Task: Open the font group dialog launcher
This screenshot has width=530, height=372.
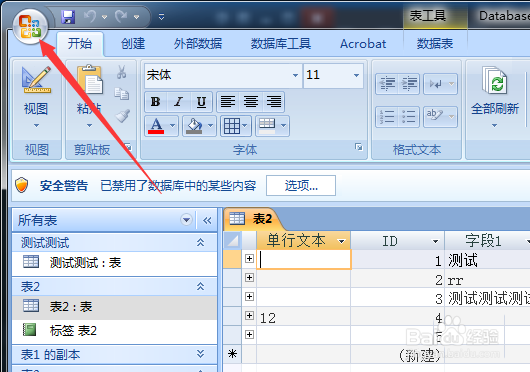Action: coord(359,147)
